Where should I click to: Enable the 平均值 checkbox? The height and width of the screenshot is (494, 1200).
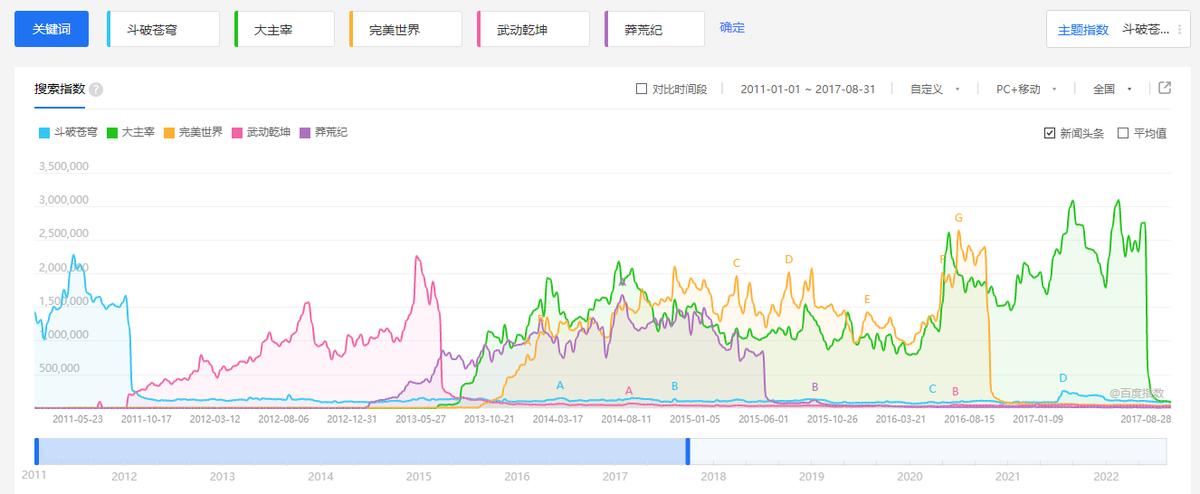(1123, 133)
